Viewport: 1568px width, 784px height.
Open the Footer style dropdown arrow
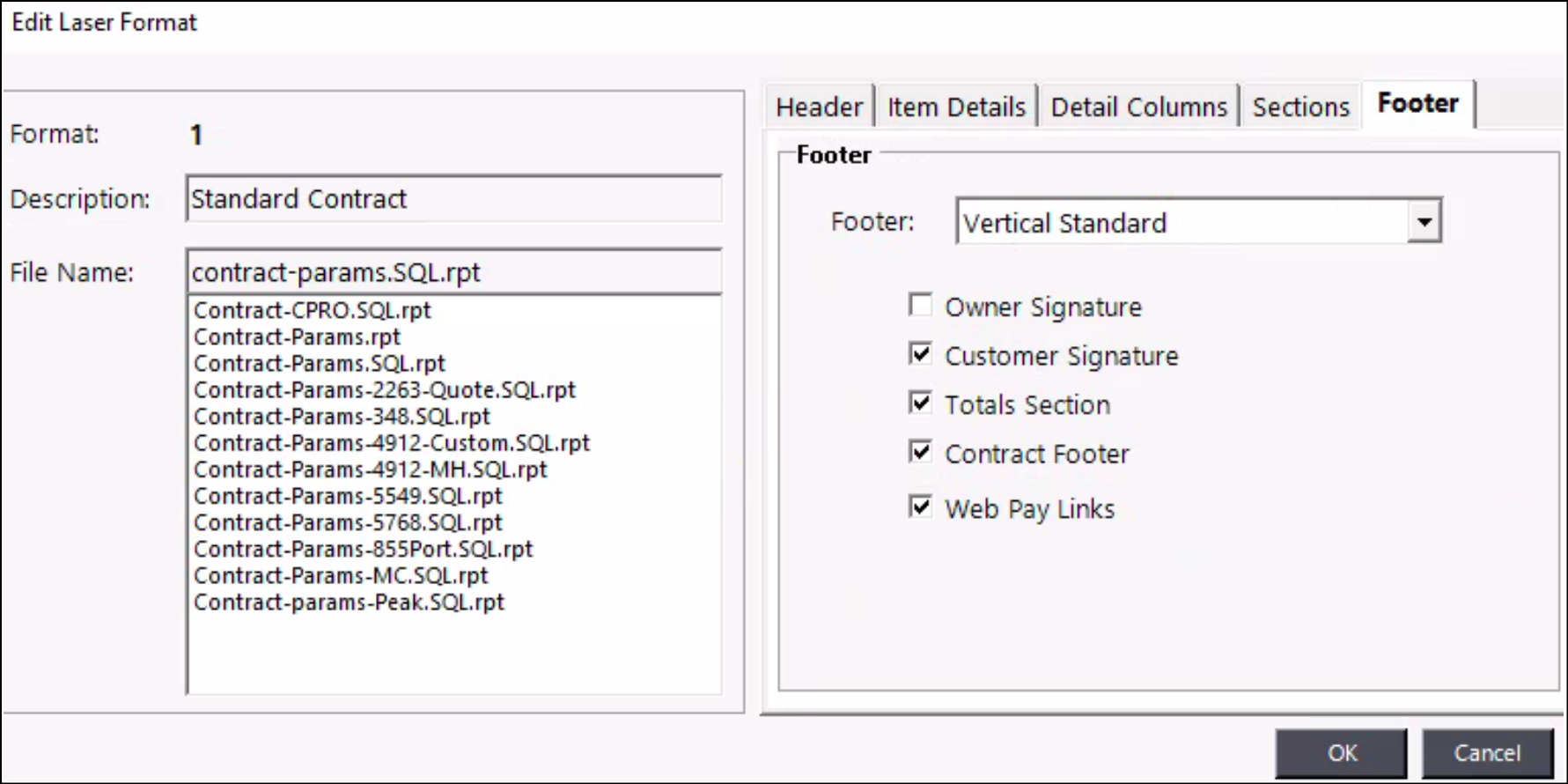click(x=1423, y=221)
